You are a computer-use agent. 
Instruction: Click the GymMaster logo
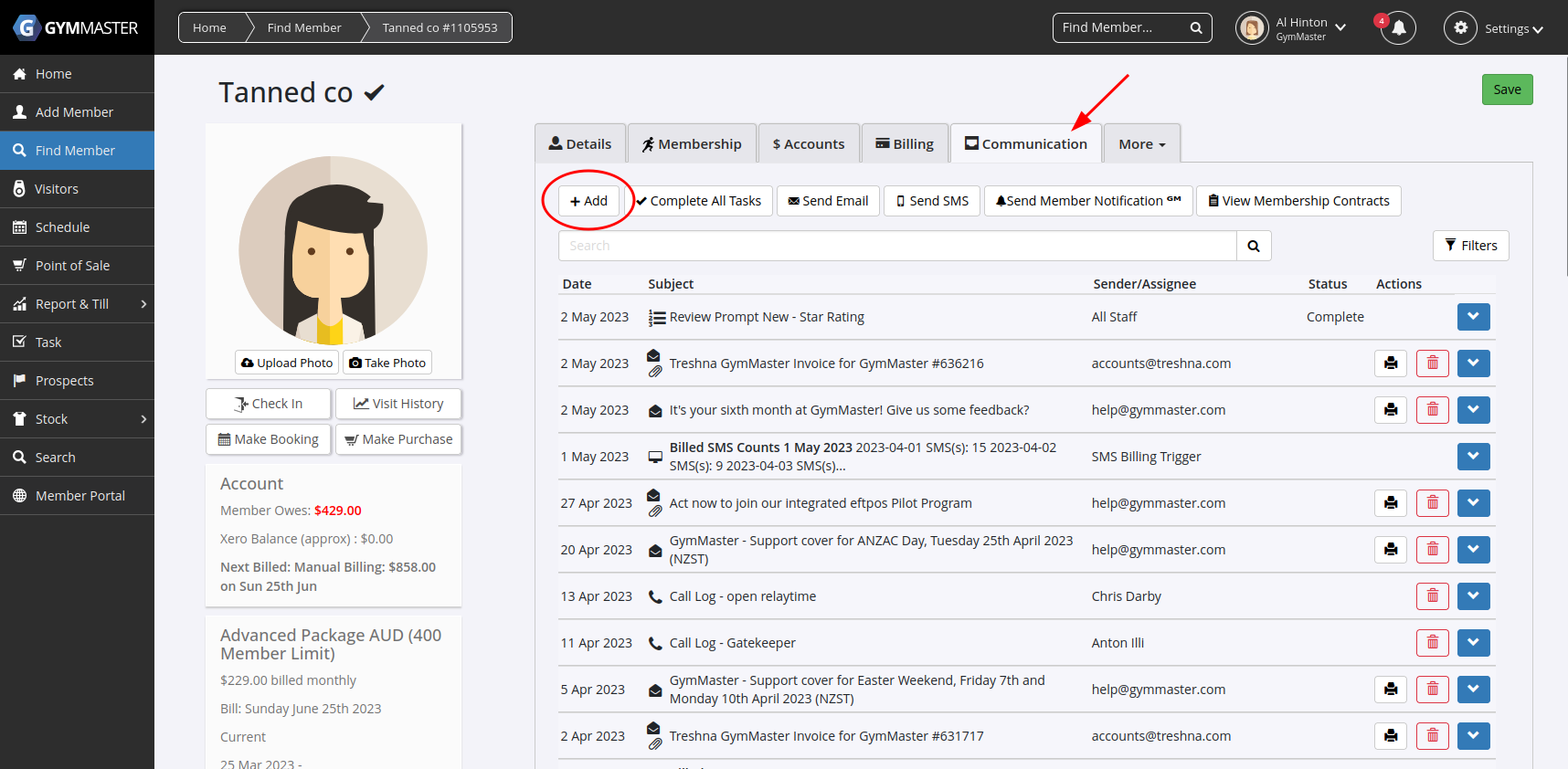76,27
